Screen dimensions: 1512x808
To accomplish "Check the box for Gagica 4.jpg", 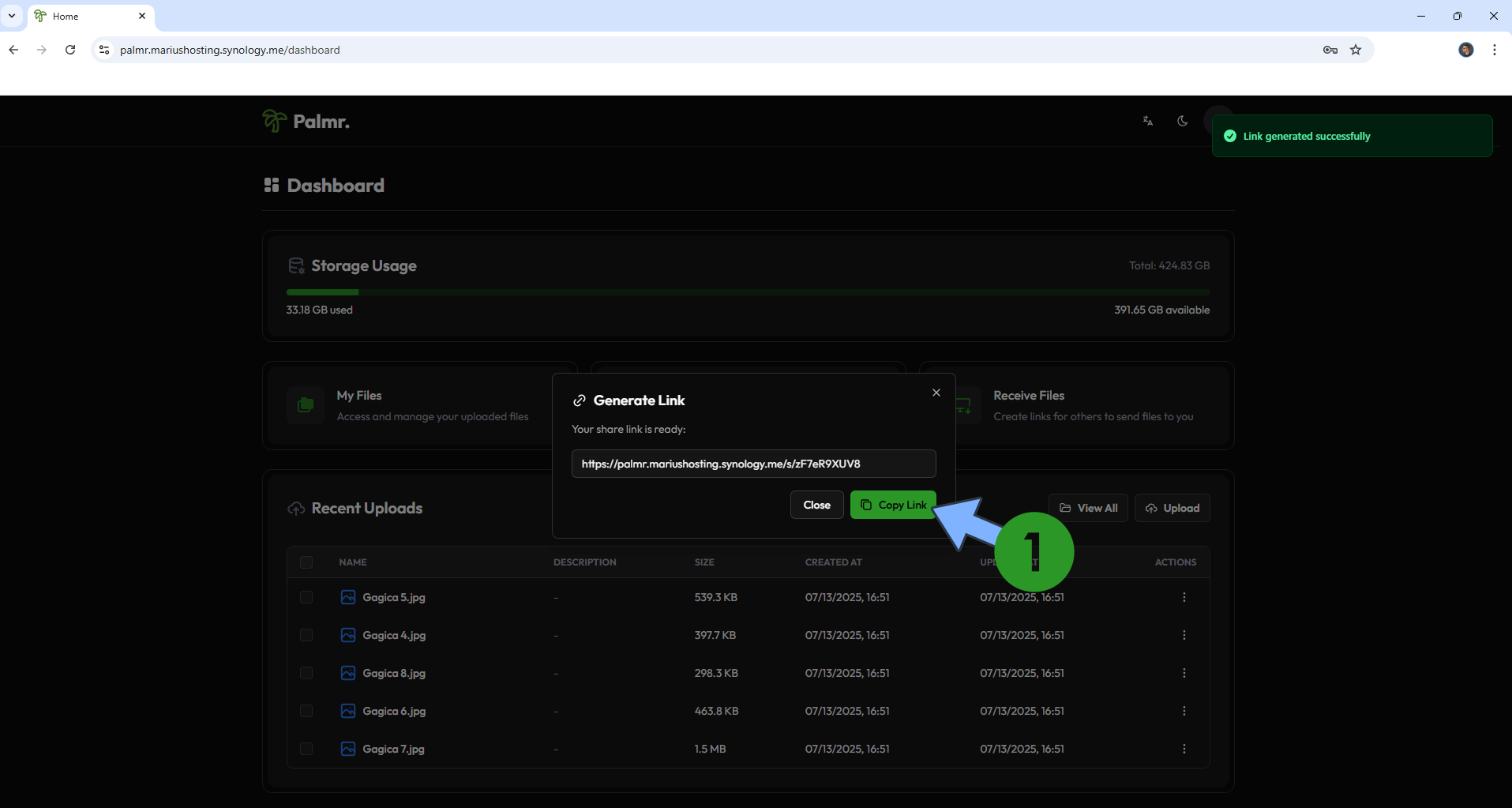I will [x=306, y=635].
